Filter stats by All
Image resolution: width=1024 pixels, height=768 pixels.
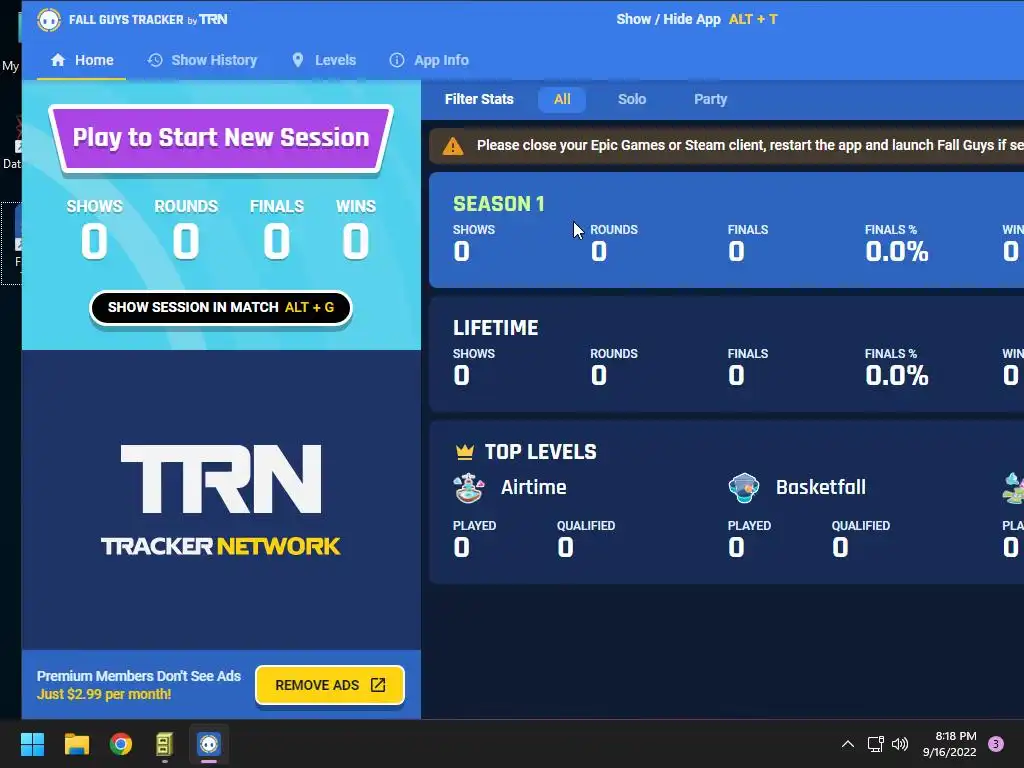562,99
